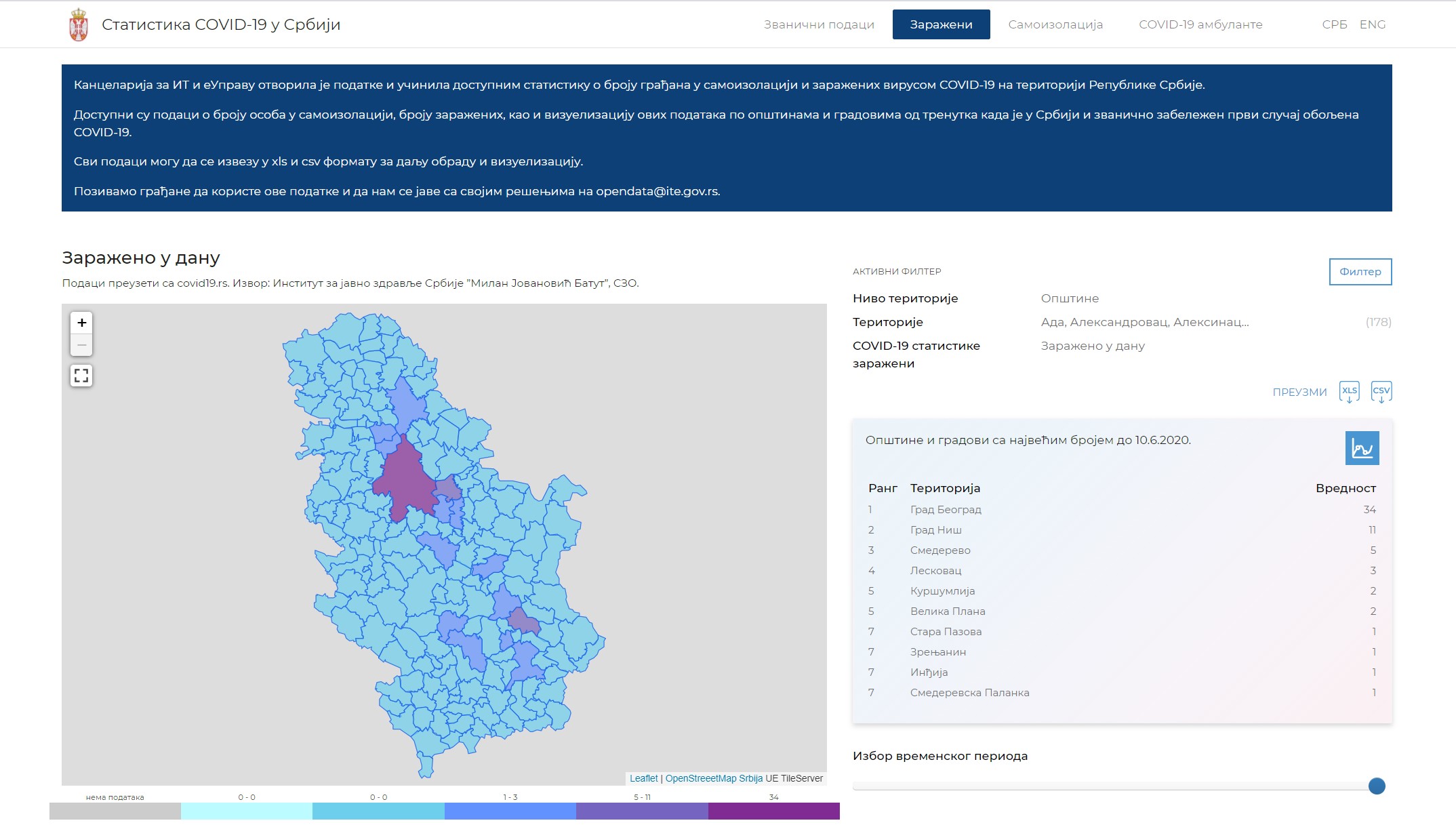Click the time period slider handle

pos(1376,786)
